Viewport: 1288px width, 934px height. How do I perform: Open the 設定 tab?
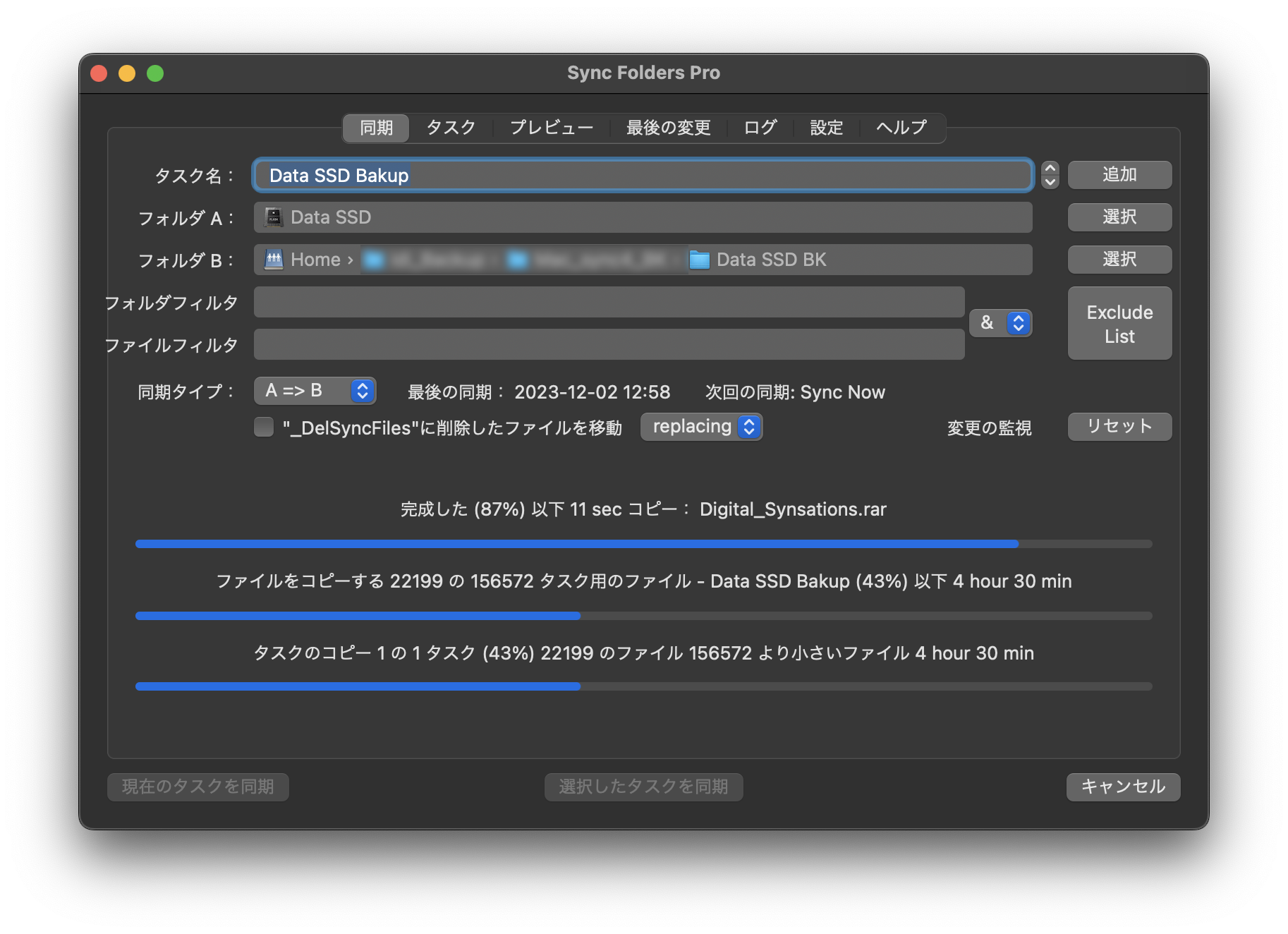pyautogui.click(x=825, y=128)
